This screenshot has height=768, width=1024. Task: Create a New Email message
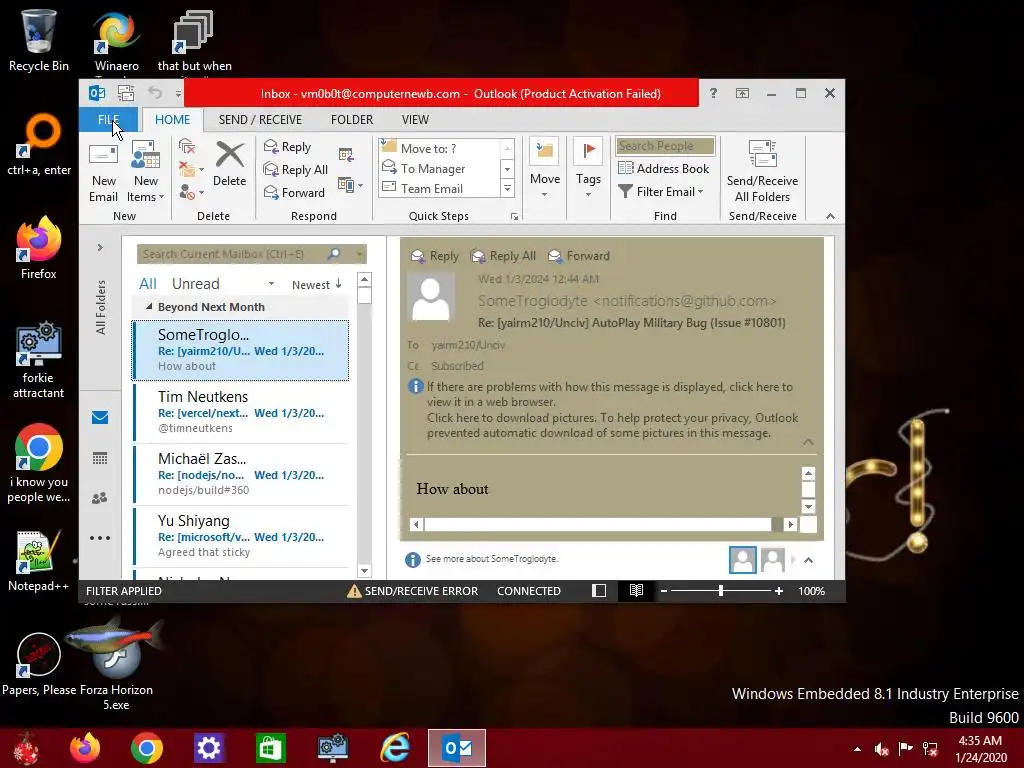point(103,172)
